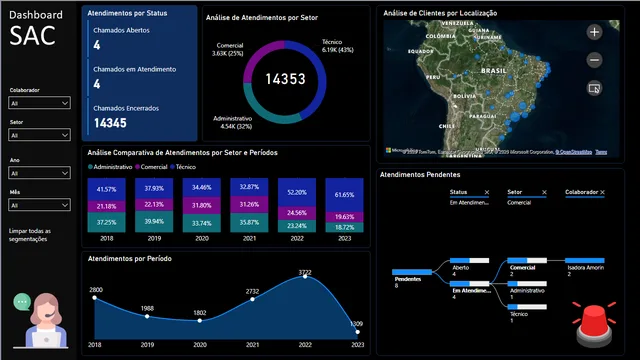Select the 2020 Administrativo bar segment 33.74%

202,223
